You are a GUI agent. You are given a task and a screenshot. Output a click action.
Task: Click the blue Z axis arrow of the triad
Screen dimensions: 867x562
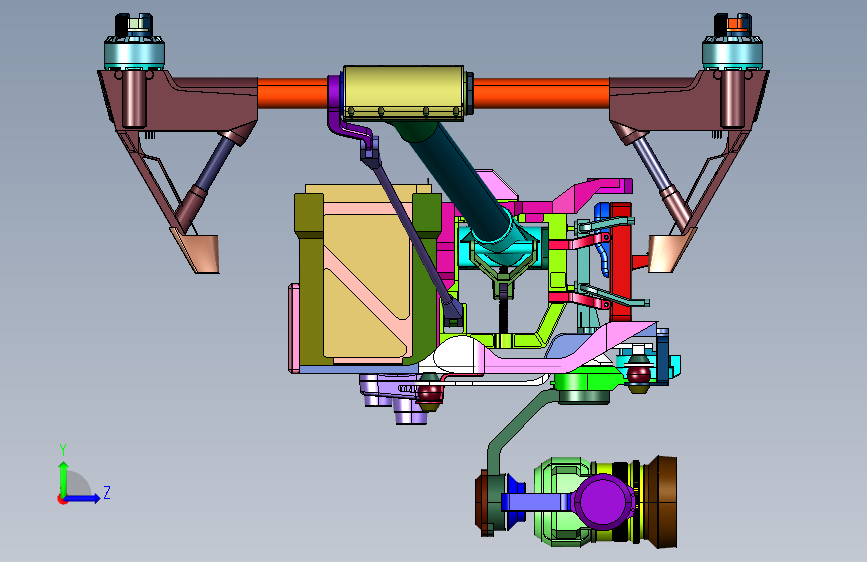coord(83,498)
